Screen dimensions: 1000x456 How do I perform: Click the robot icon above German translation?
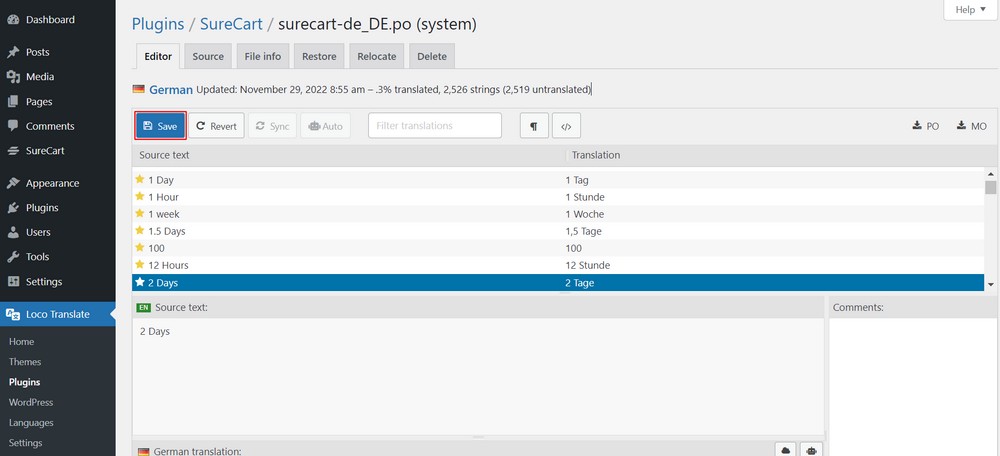click(x=812, y=451)
